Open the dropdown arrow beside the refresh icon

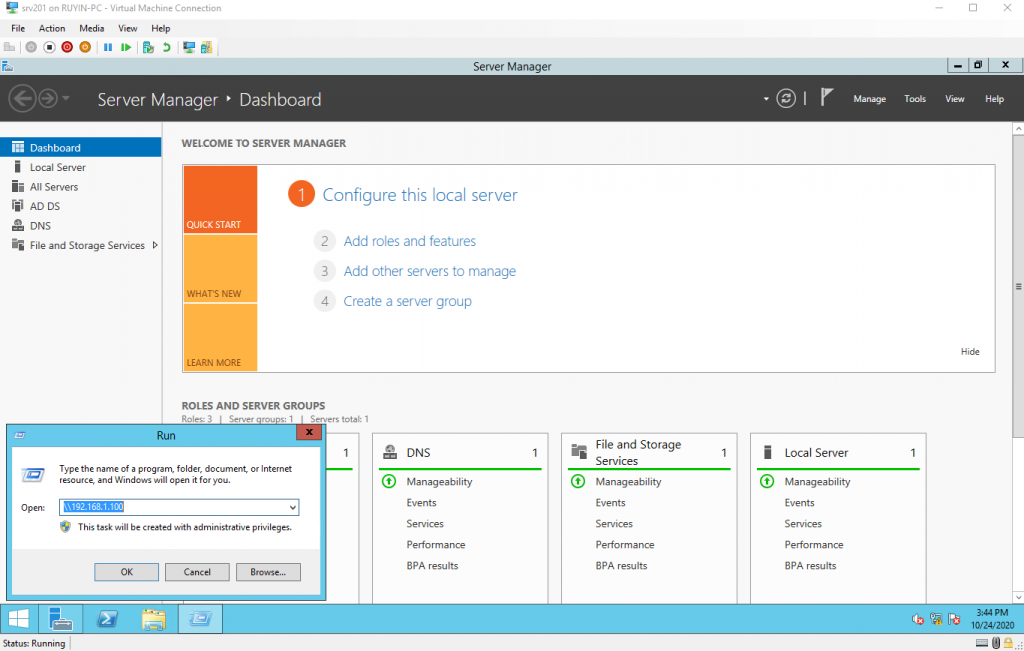point(766,99)
